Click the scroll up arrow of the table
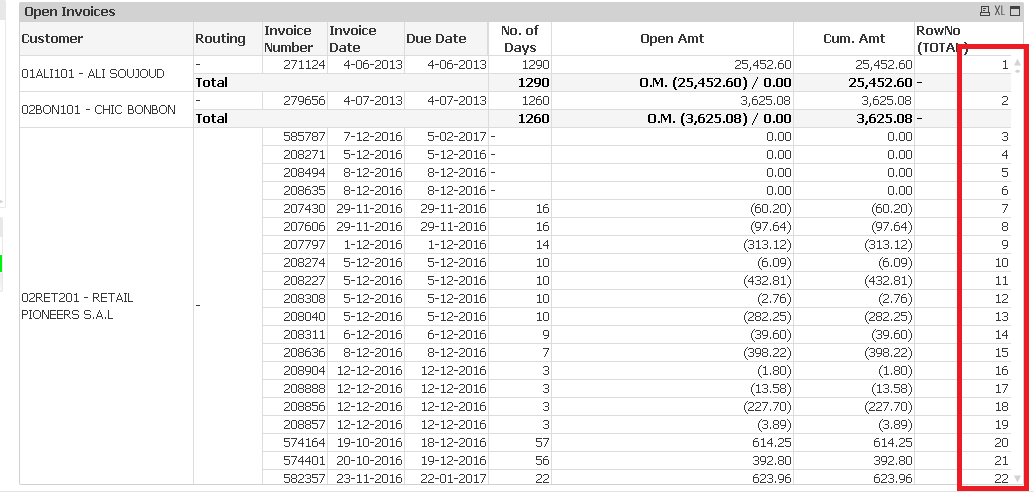This screenshot has width=1034, height=493. (x=1018, y=65)
